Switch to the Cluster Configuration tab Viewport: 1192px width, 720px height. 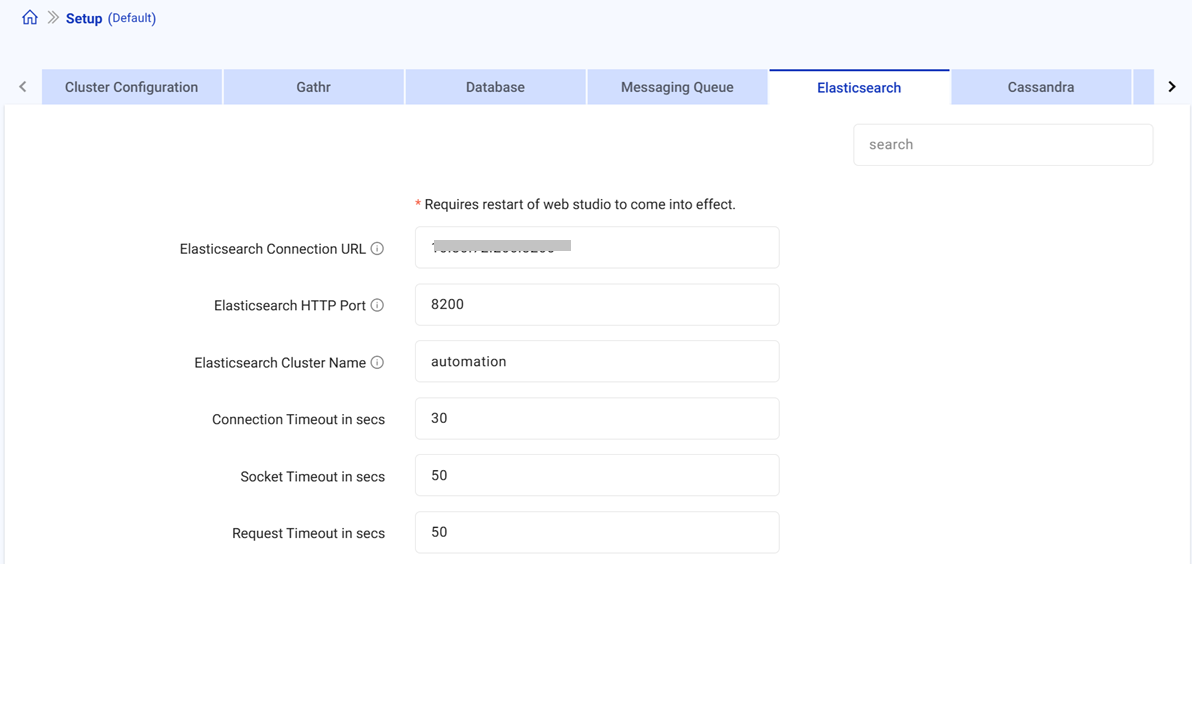tap(131, 87)
